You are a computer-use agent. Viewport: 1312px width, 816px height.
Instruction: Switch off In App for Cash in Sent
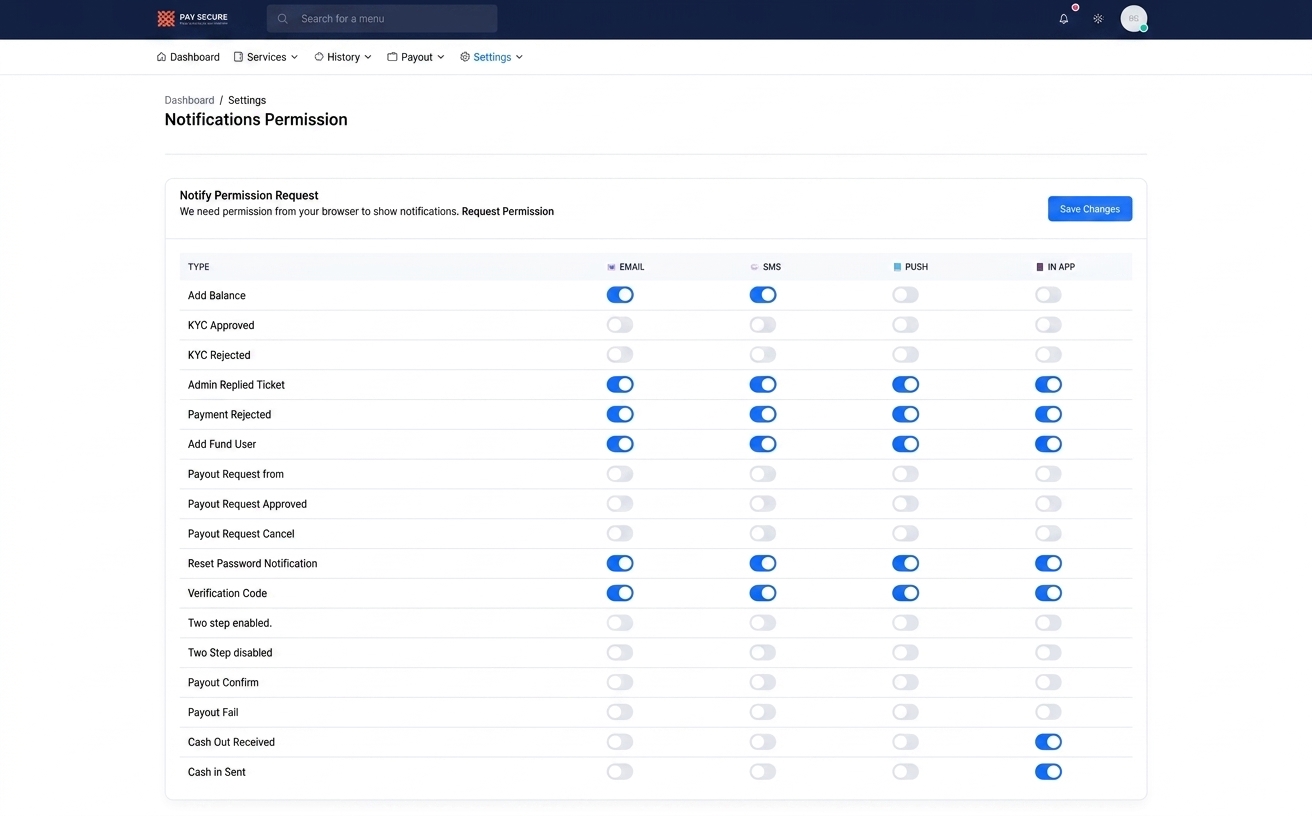[x=1048, y=772]
